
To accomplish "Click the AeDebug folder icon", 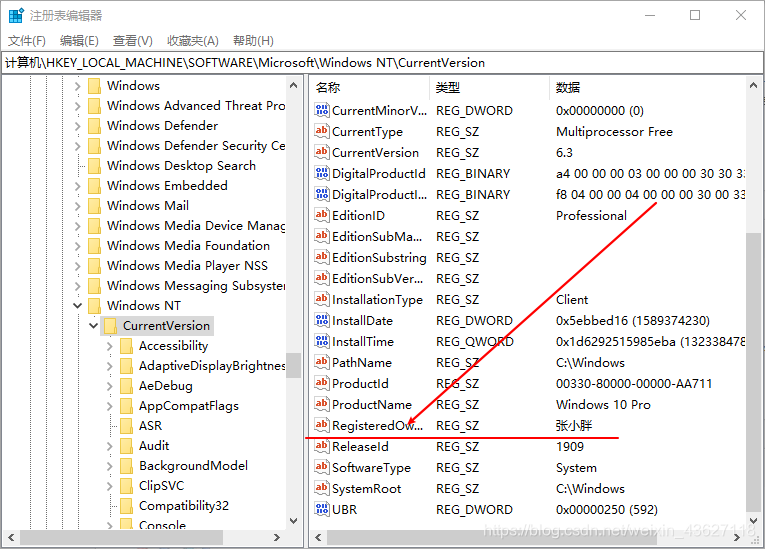I will tap(126, 386).
